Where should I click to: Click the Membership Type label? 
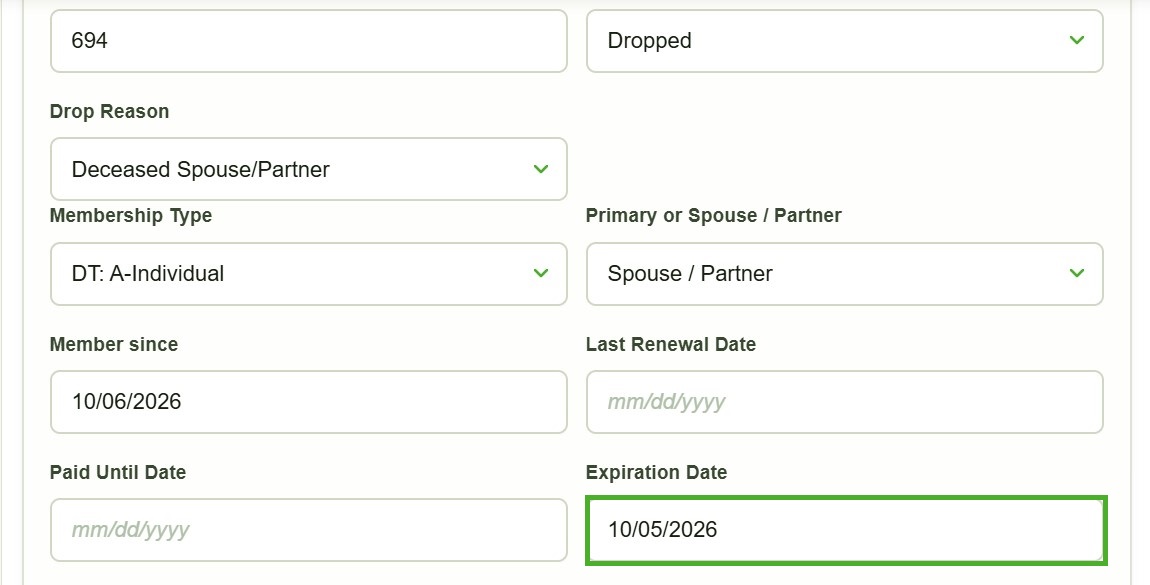(x=131, y=216)
